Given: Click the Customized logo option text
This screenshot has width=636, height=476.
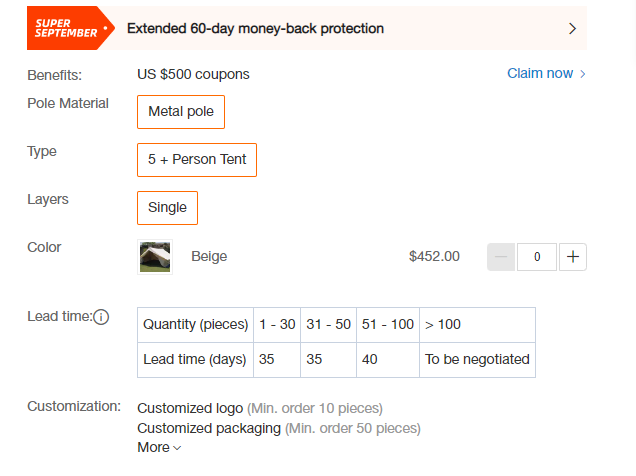Looking at the screenshot, I should 190,408.
